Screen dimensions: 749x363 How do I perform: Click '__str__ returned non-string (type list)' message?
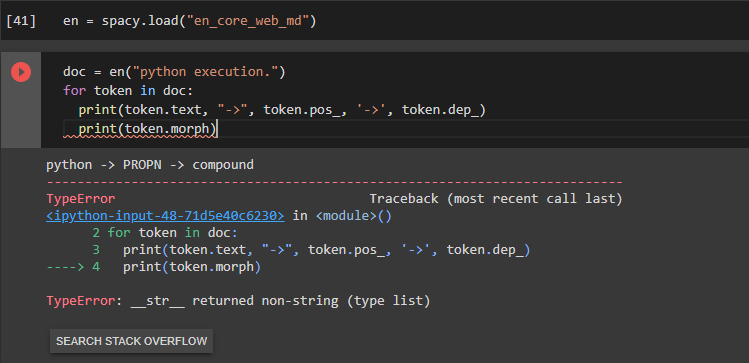click(280, 301)
